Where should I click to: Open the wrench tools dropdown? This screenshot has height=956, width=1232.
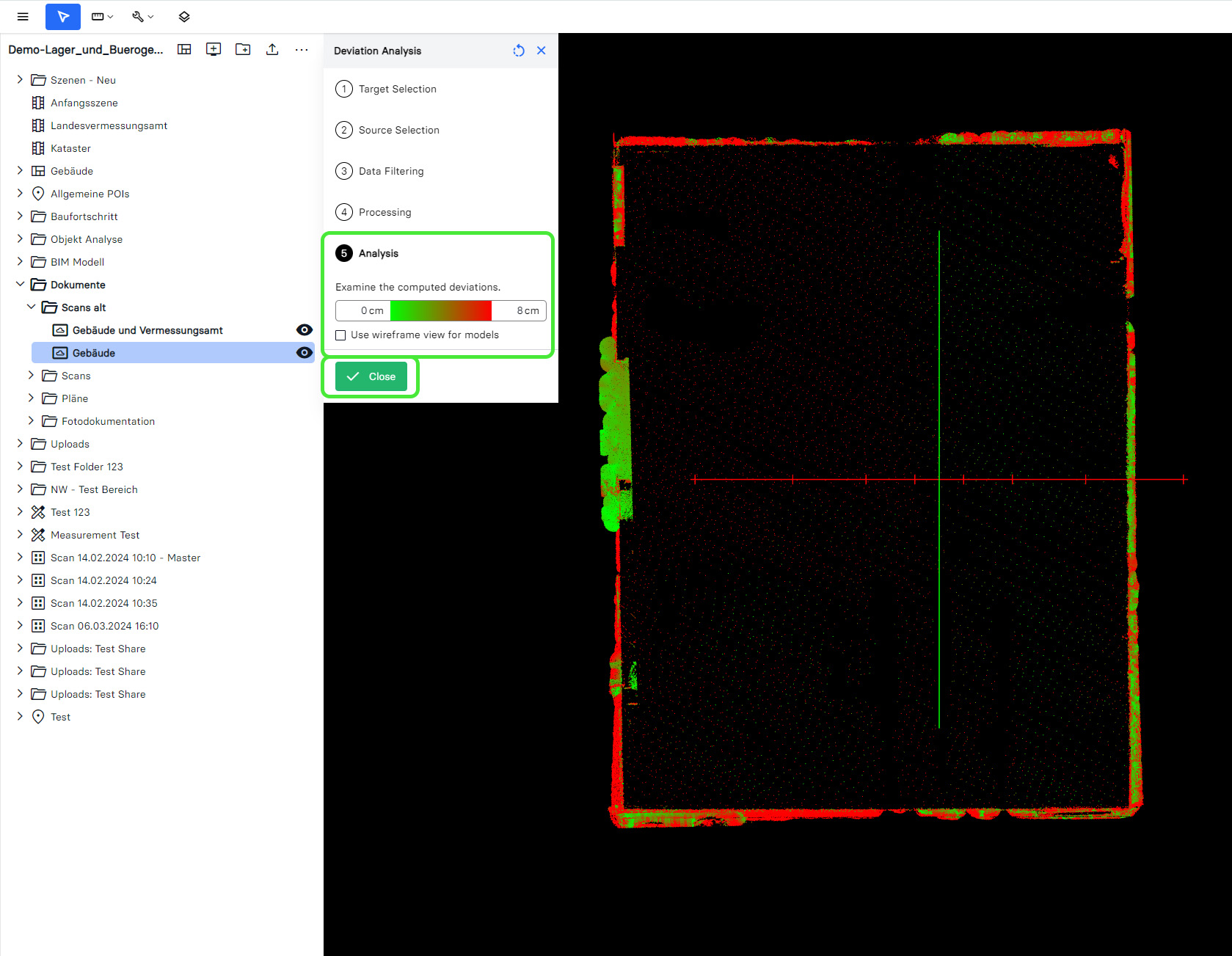pos(142,16)
